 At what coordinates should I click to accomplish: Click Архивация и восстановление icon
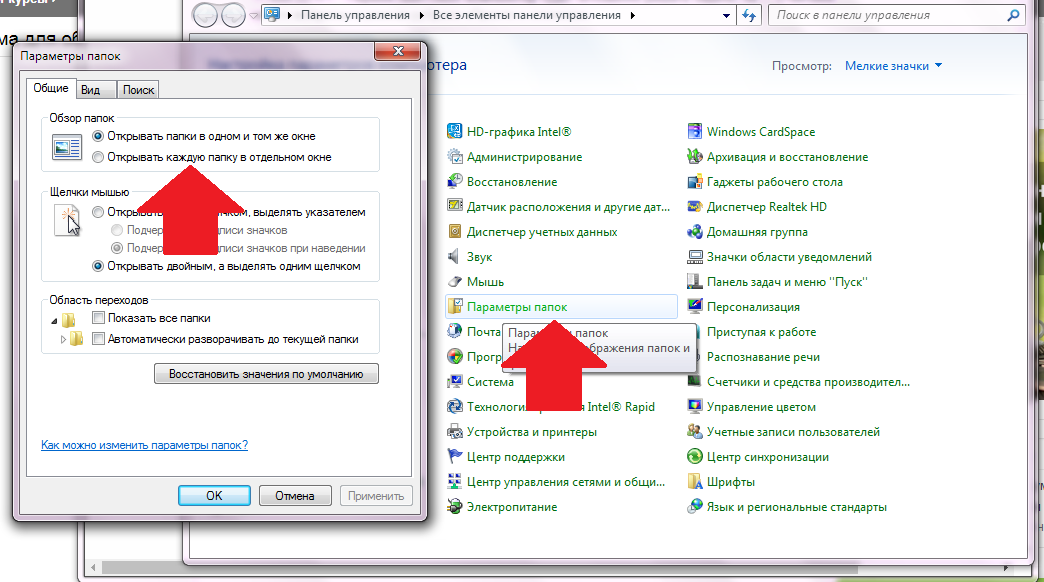pos(694,156)
